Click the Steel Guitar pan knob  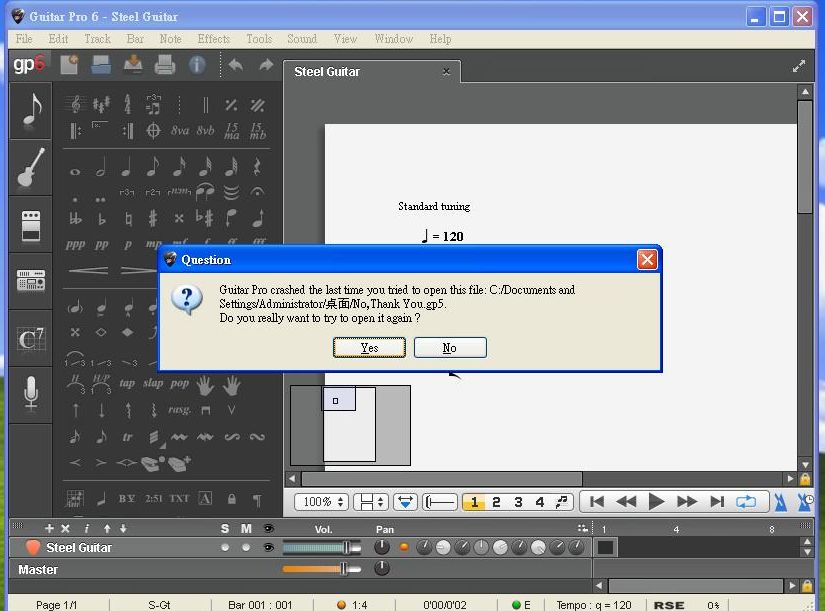[x=382, y=547]
